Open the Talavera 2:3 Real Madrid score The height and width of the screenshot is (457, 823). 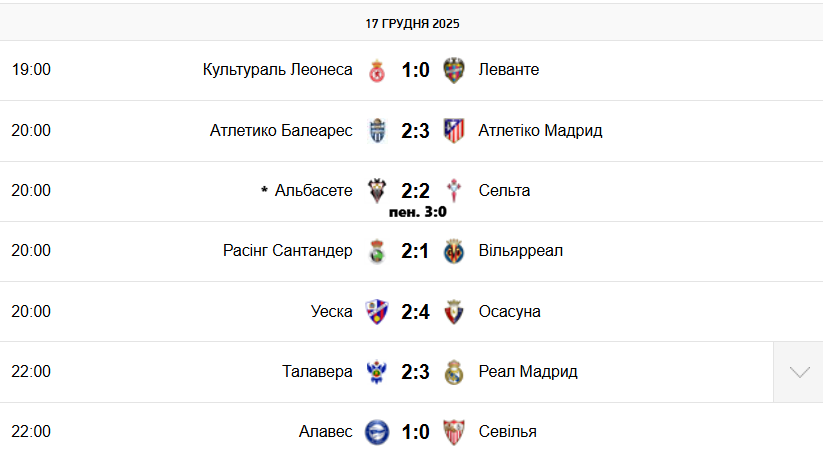click(x=415, y=371)
